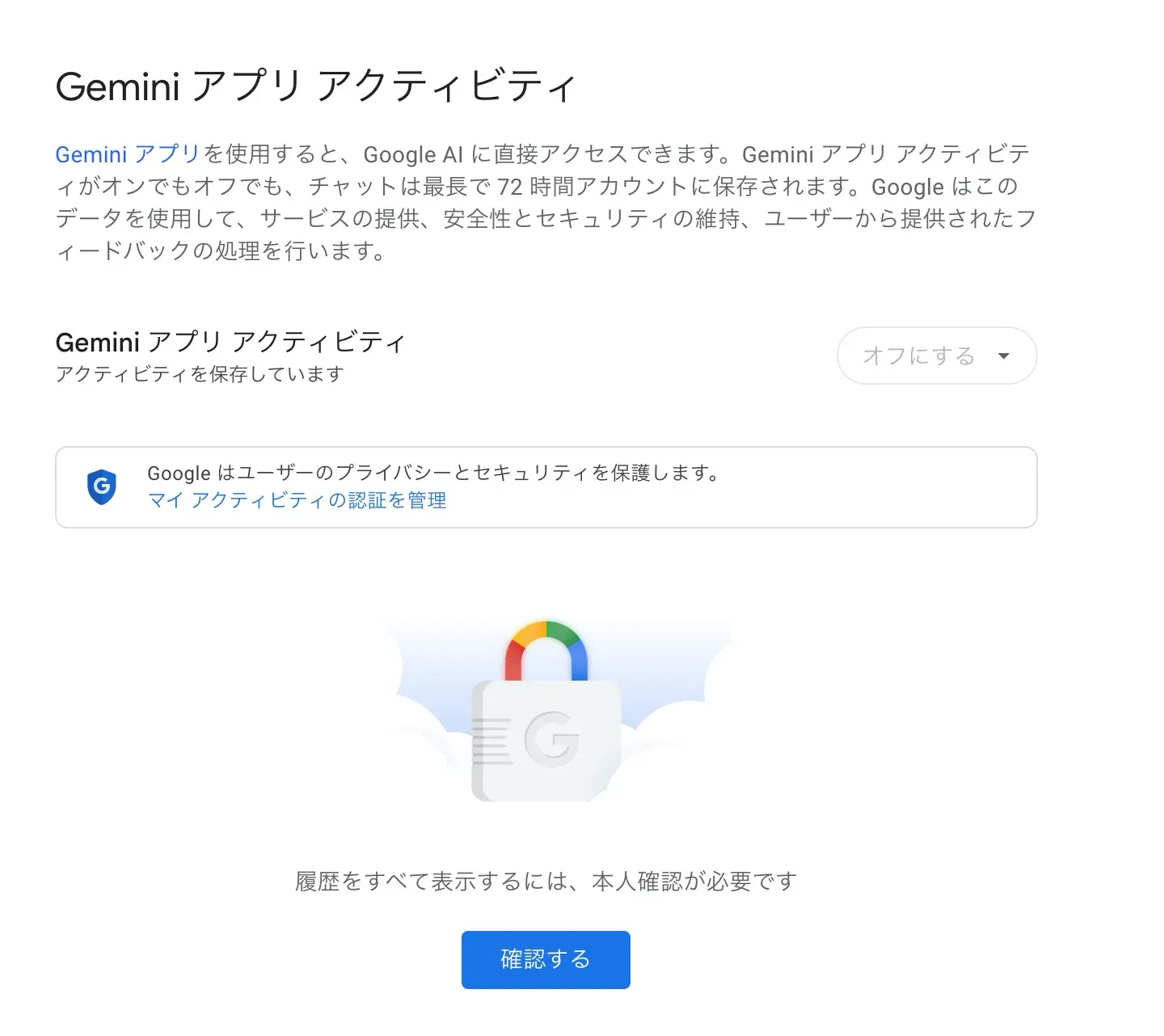Click the message 履歴をすべて表示するには、本人確認が必要です

point(546,881)
